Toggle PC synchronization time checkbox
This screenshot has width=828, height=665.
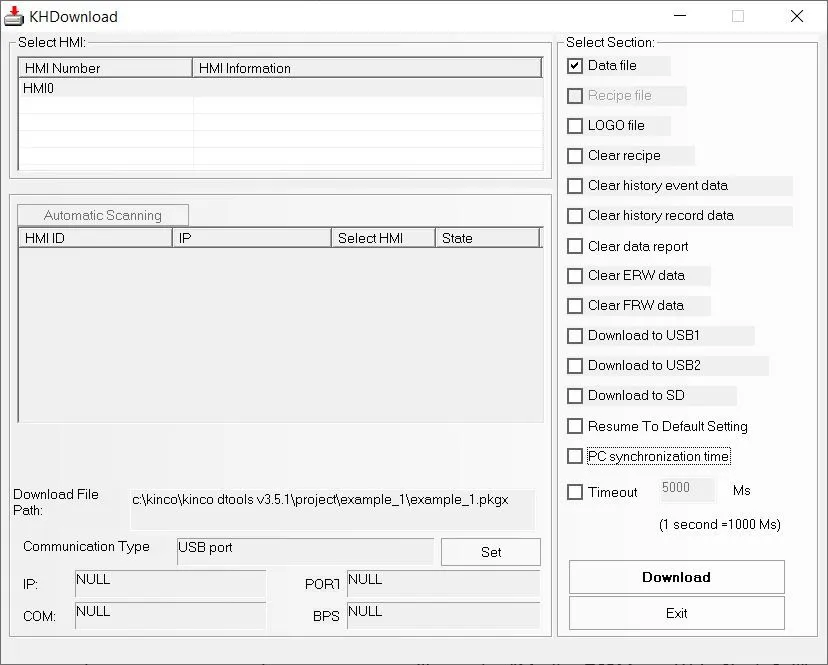click(x=575, y=456)
